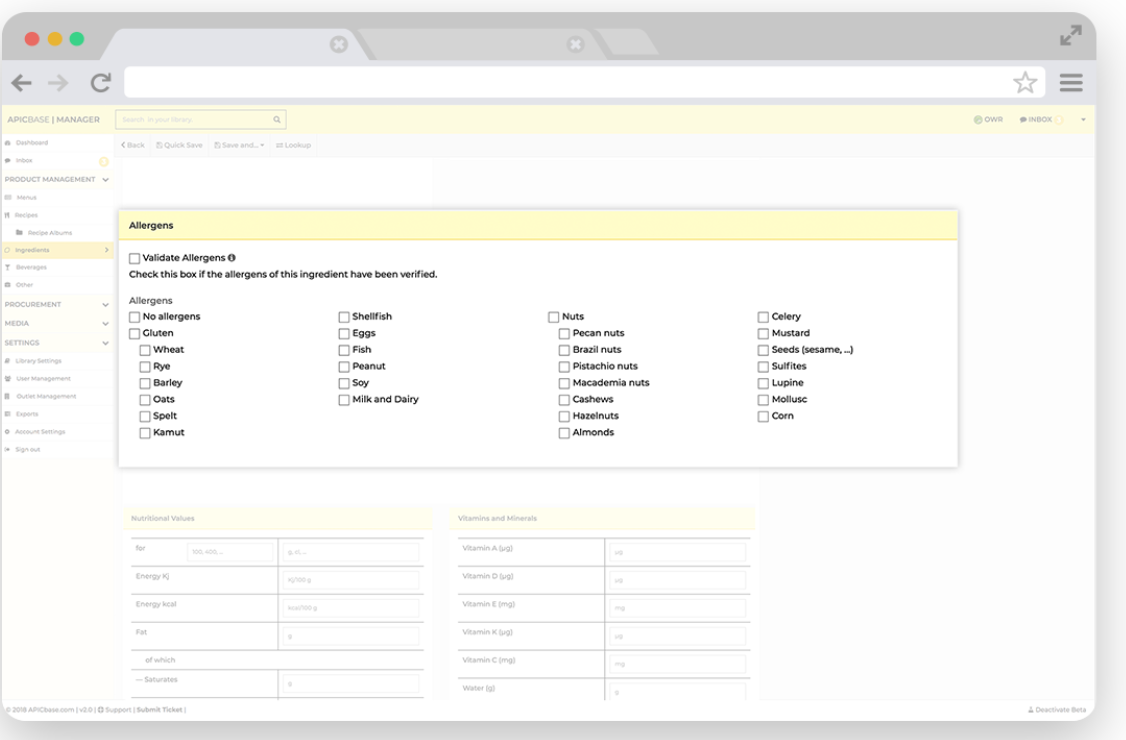Tick the Peanut checkbox
The width and height of the screenshot is (1126, 740).
coord(344,366)
